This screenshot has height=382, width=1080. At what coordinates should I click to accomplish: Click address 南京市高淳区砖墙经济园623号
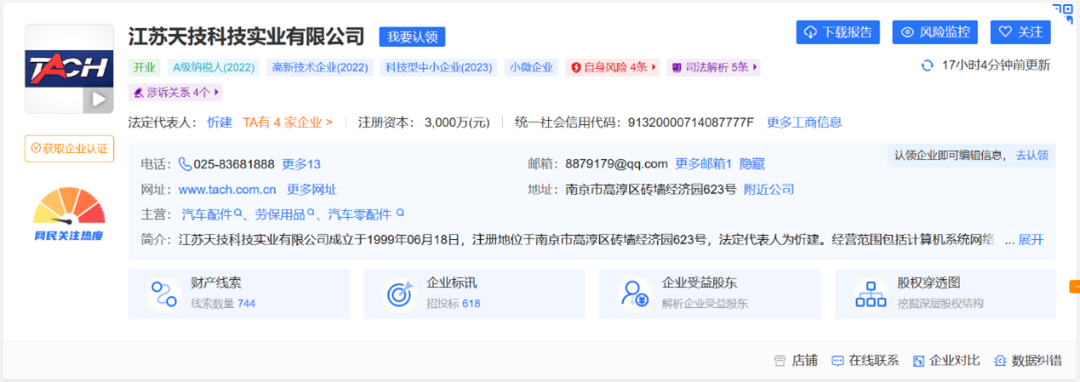[x=651, y=189]
